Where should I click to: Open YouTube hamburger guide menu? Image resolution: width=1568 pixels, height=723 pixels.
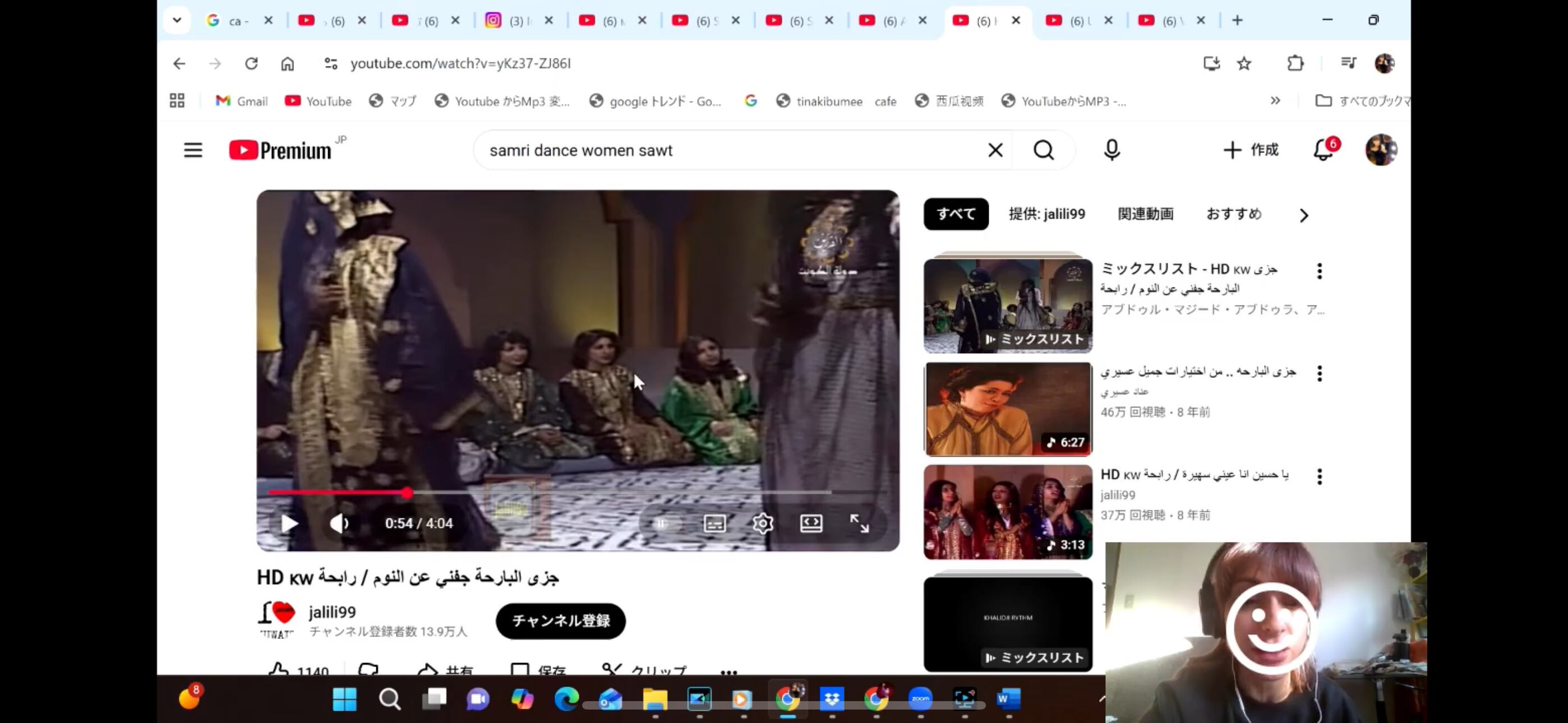coord(193,150)
